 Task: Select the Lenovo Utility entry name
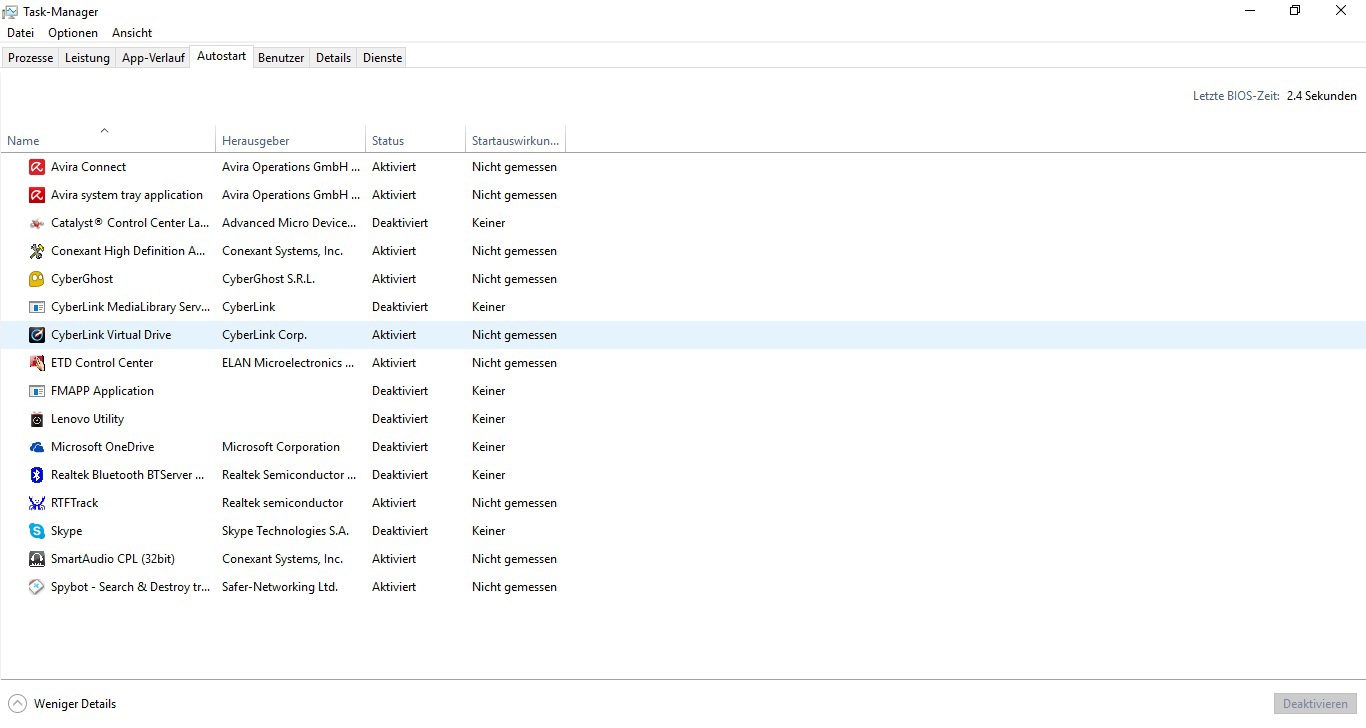pyautogui.click(x=88, y=419)
